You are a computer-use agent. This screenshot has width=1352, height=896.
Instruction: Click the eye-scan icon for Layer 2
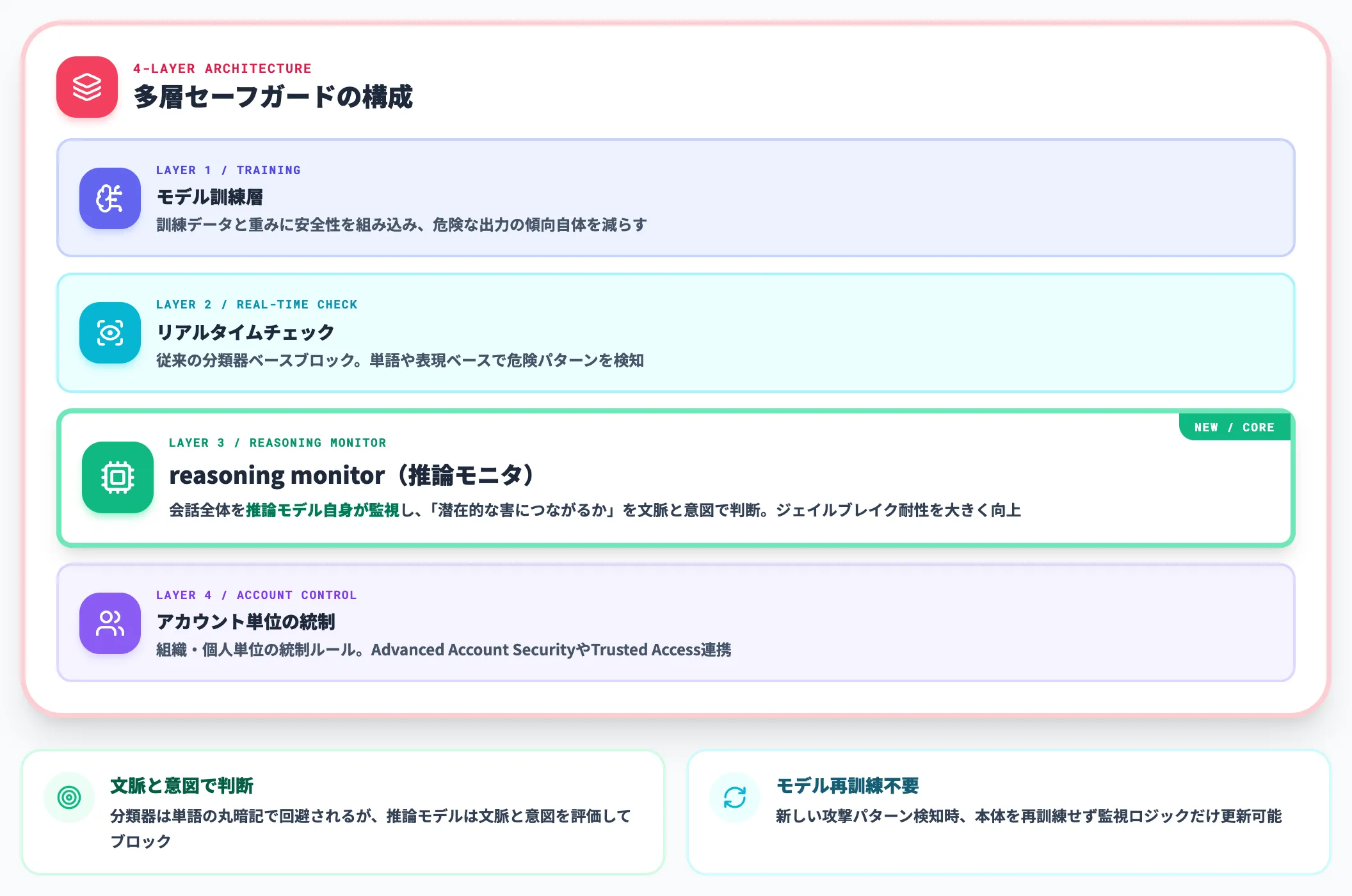(x=110, y=333)
